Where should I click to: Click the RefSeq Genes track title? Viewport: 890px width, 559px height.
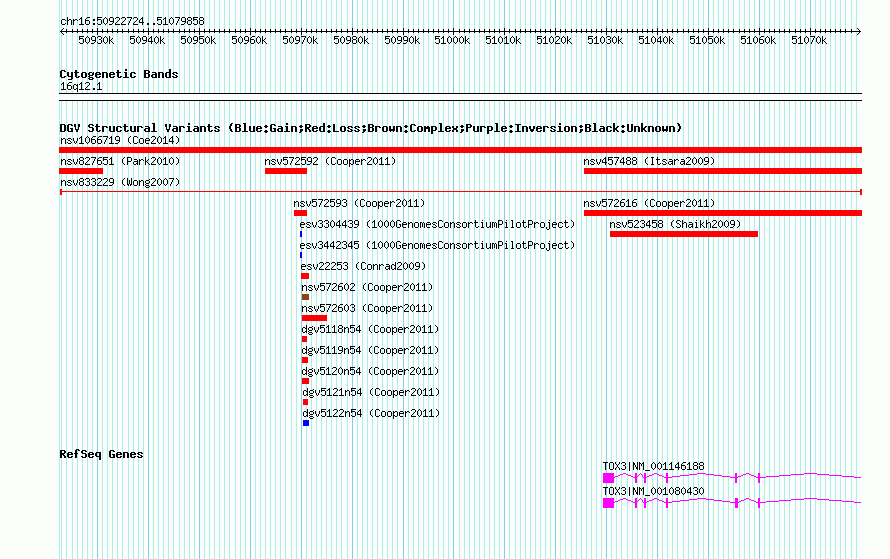coord(101,454)
